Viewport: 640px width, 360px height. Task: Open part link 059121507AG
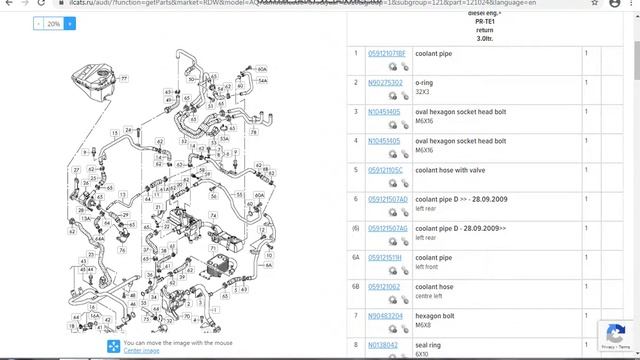tap(388, 229)
